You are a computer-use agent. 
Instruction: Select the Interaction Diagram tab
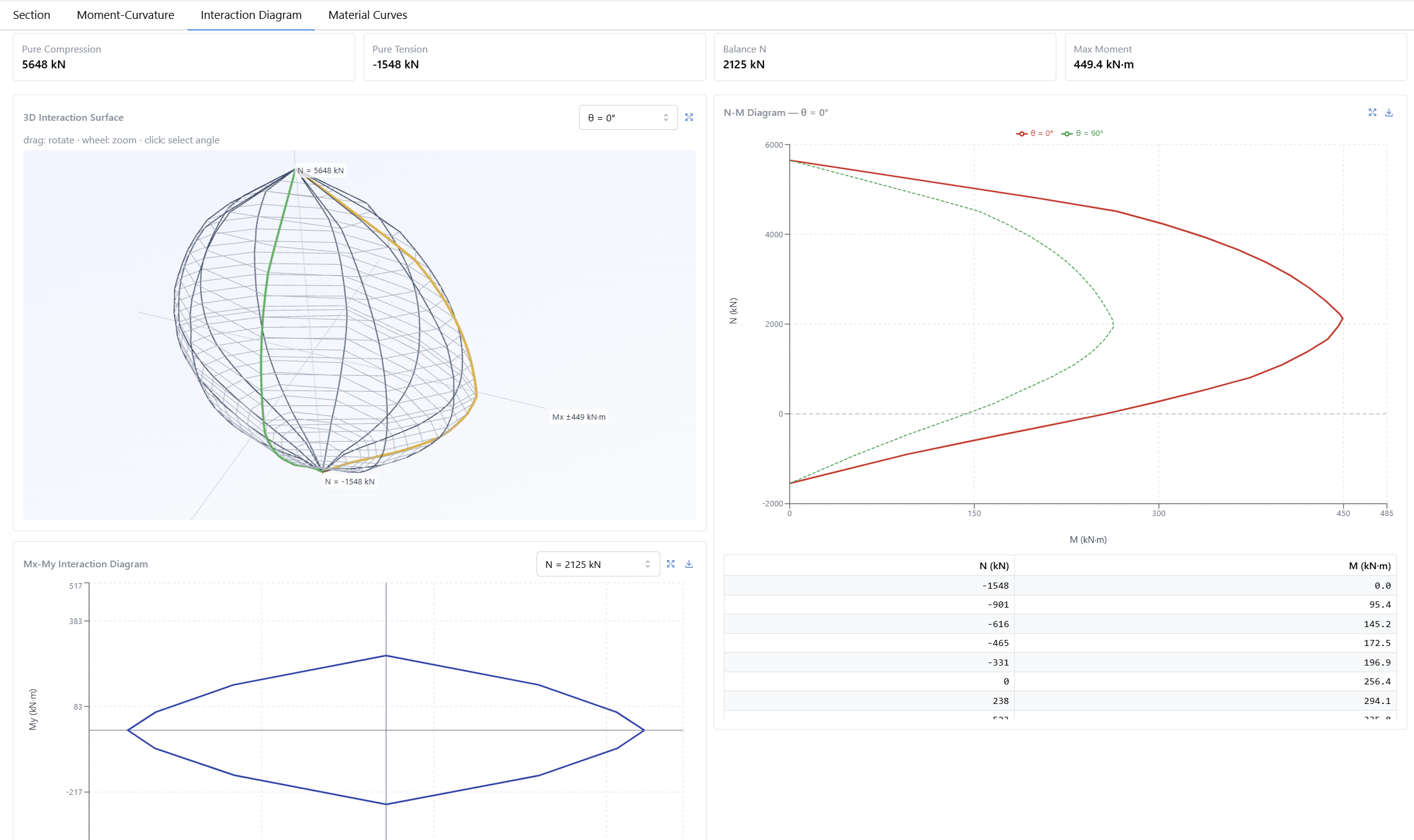coord(251,15)
